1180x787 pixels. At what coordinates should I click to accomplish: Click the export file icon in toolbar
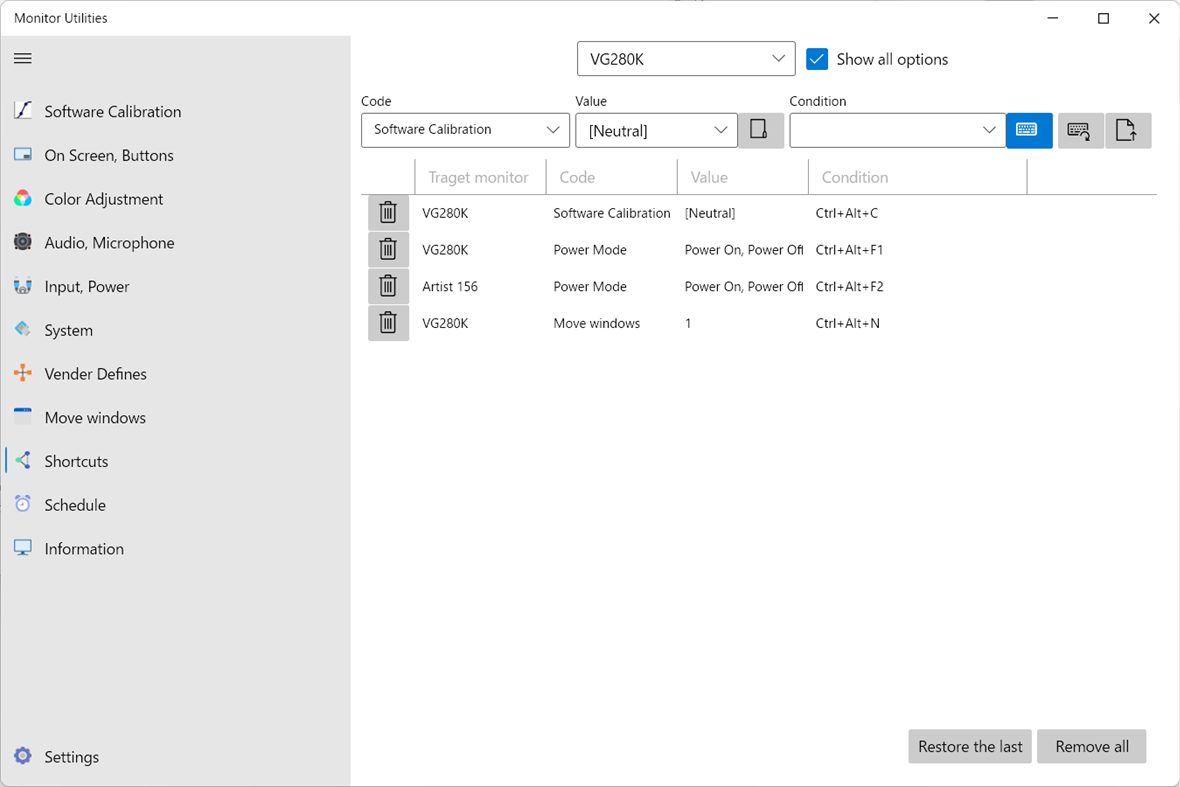tap(1128, 130)
